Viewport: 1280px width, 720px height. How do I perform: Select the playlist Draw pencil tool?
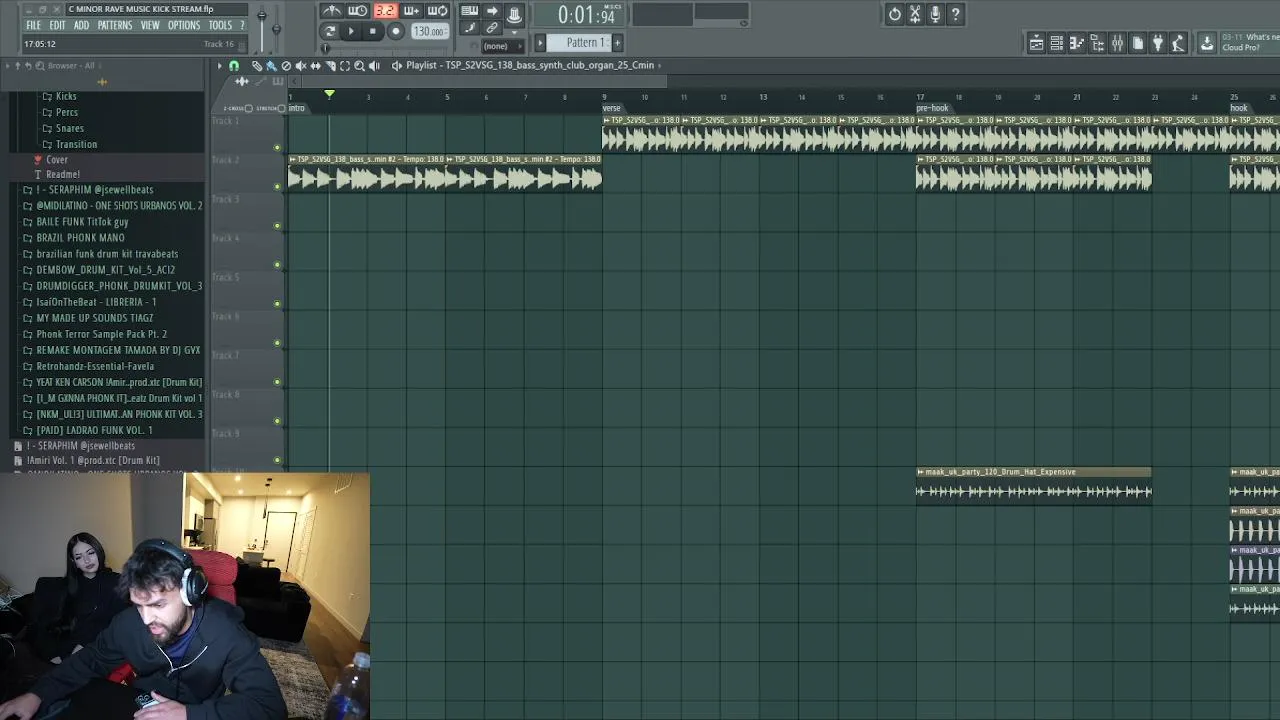[257, 66]
